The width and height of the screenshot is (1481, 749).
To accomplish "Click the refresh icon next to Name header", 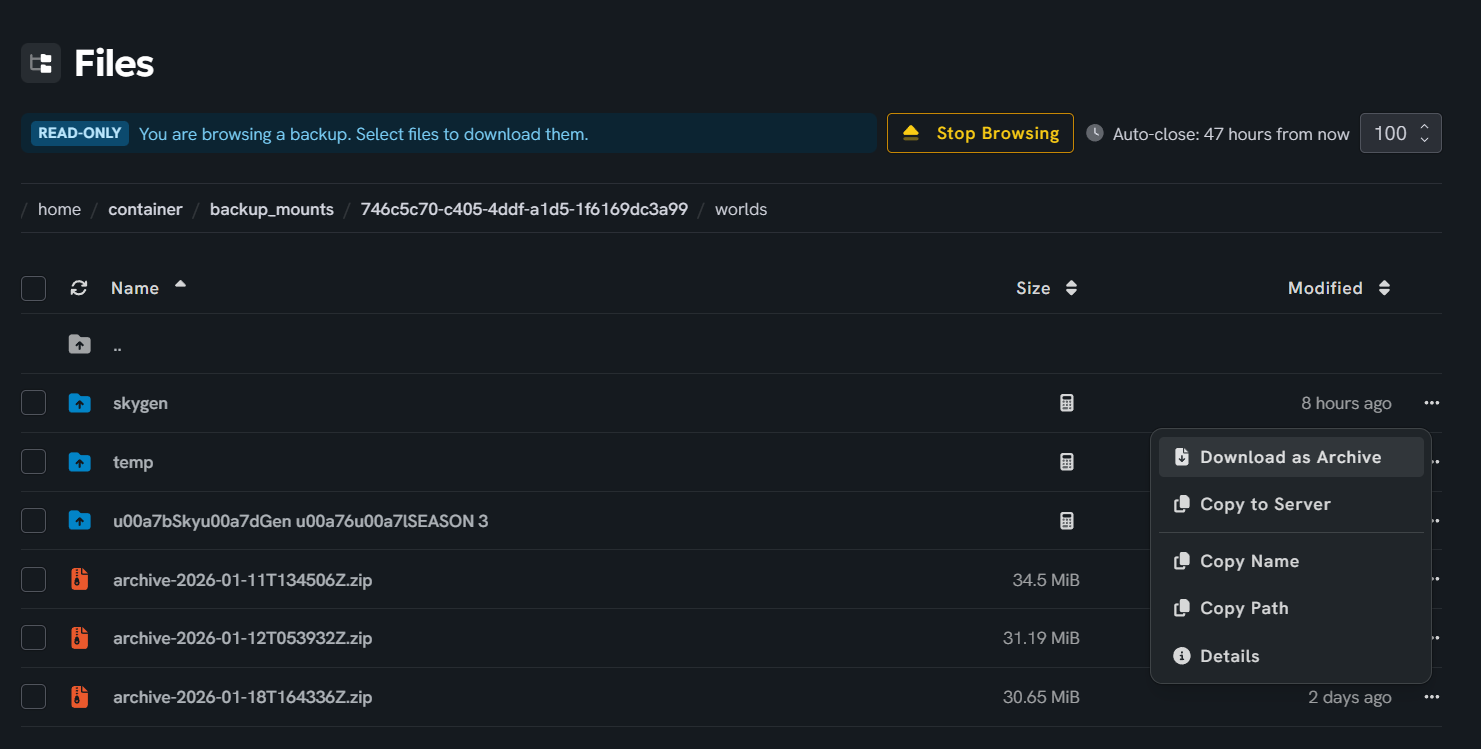I will (x=79, y=288).
